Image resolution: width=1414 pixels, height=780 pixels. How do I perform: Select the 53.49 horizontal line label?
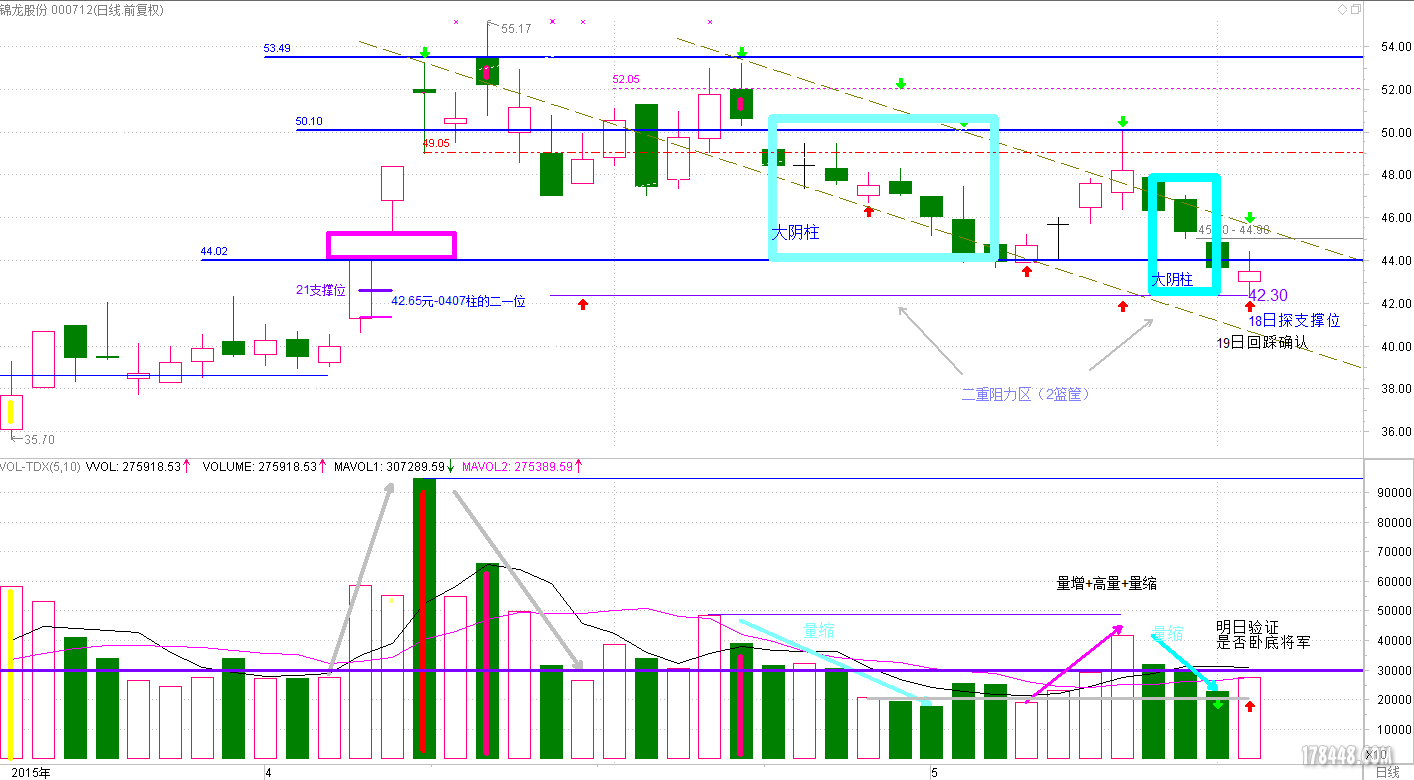(277, 47)
